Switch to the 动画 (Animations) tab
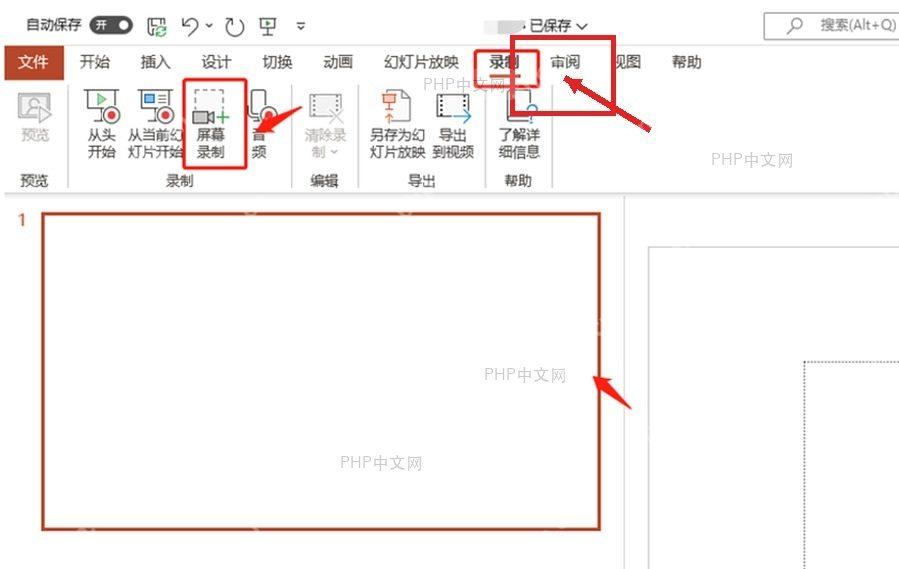 click(x=338, y=62)
